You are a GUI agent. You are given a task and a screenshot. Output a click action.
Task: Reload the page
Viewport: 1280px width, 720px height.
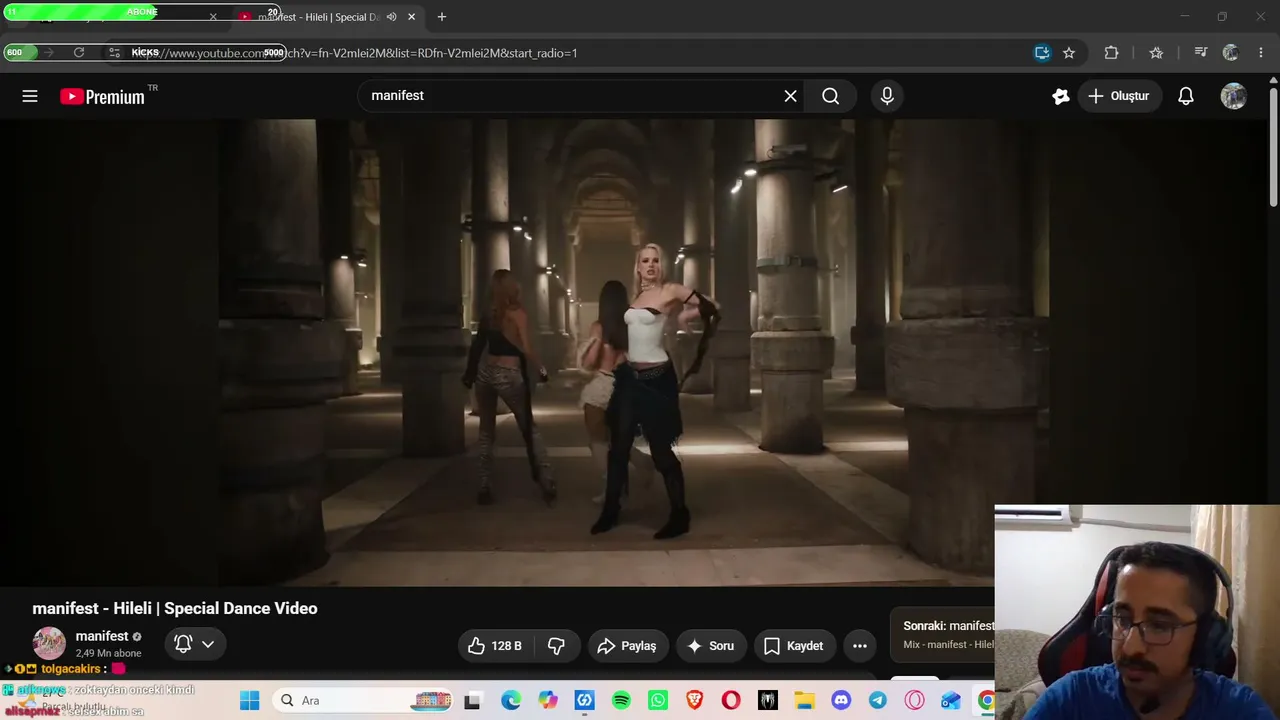coord(79,53)
